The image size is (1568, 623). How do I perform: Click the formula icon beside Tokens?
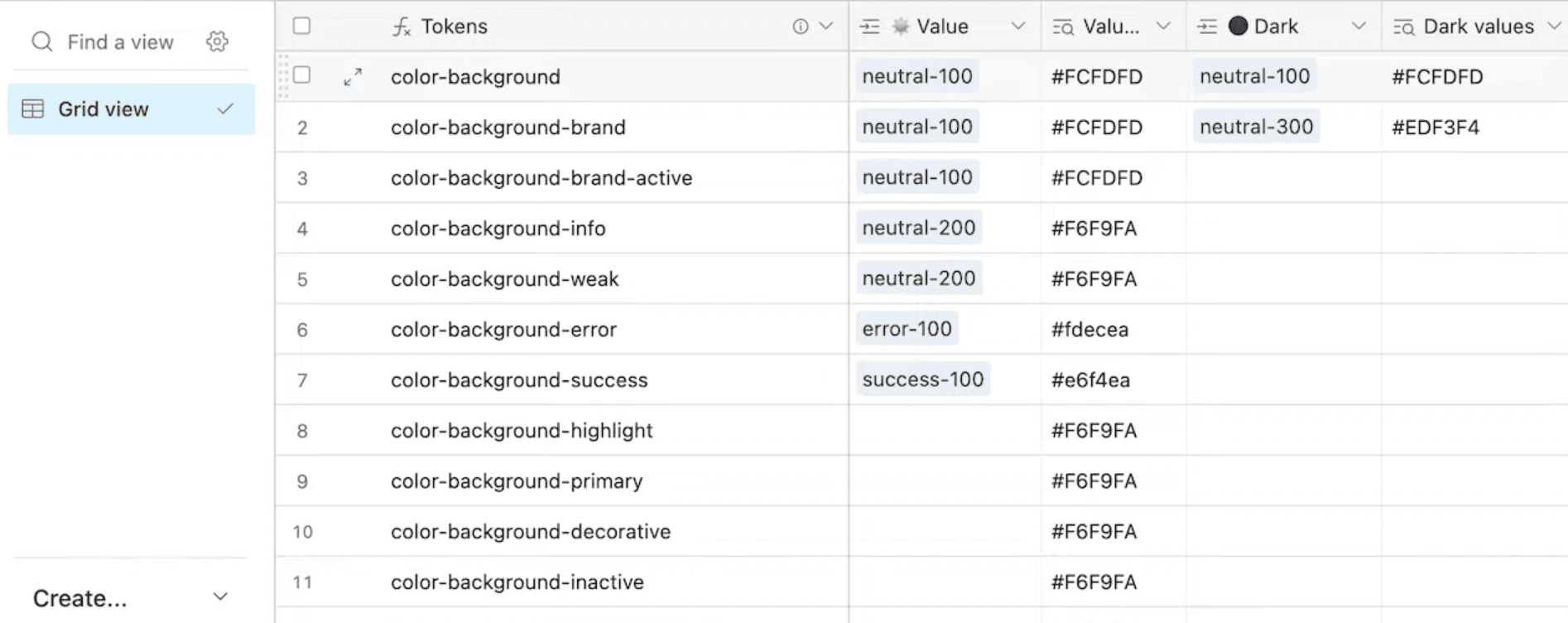click(x=402, y=27)
